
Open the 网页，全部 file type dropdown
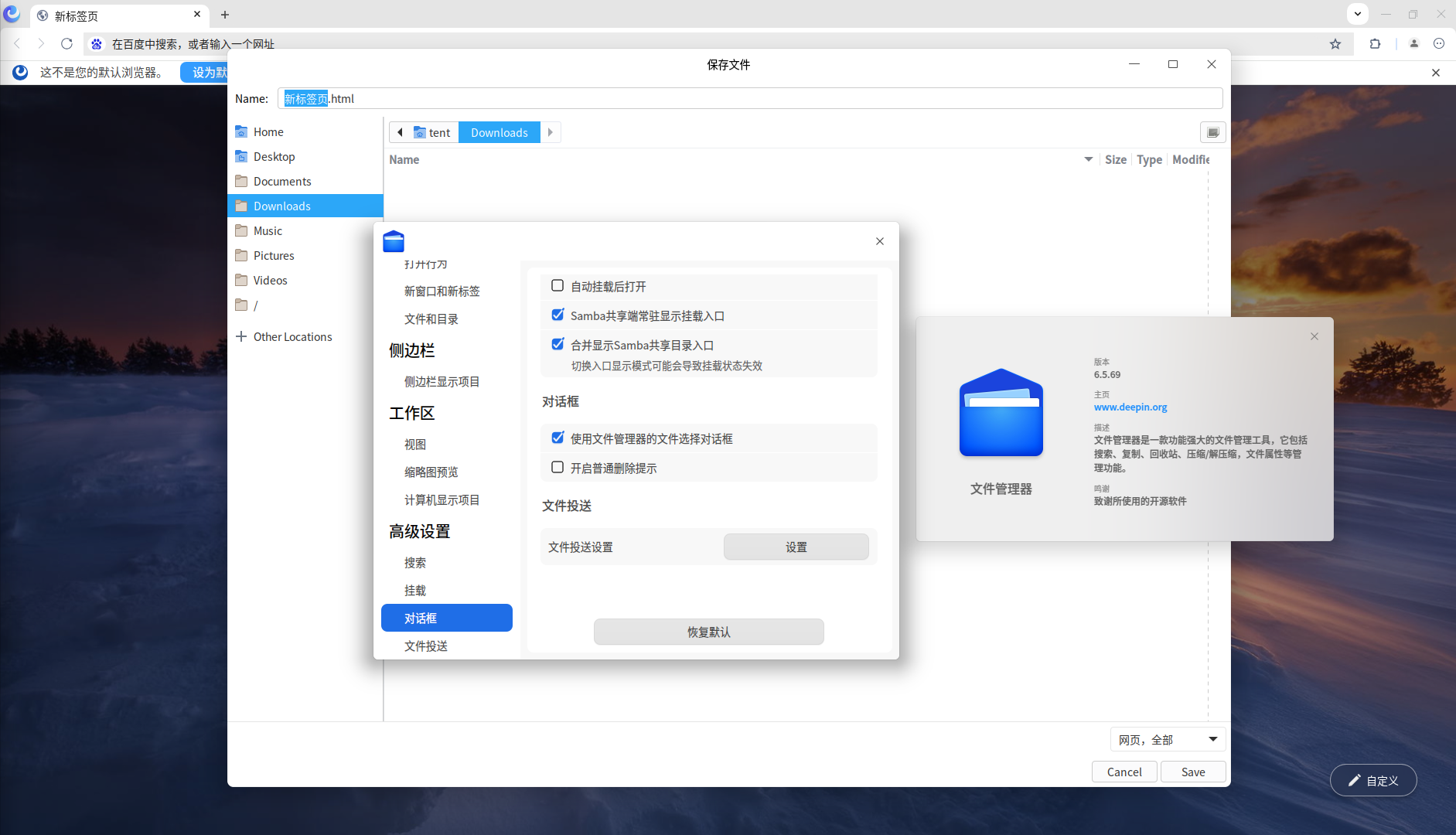pyautogui.click(x=1168, y=740)
